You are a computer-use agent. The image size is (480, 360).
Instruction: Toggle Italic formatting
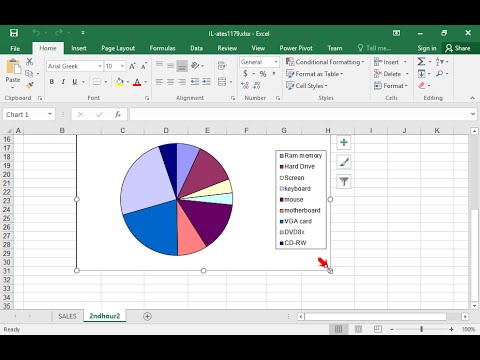coord(63,82)
